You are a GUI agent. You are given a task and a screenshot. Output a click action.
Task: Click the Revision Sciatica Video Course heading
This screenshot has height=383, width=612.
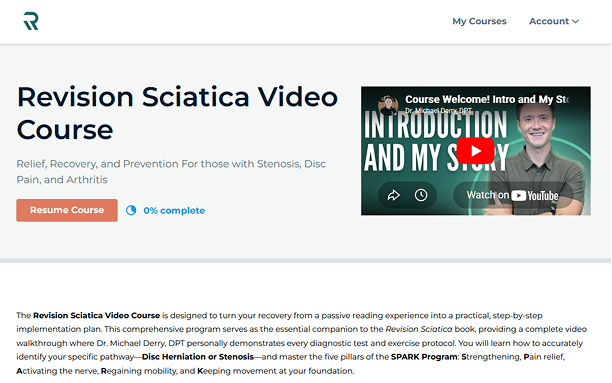[x=177, y=113]
